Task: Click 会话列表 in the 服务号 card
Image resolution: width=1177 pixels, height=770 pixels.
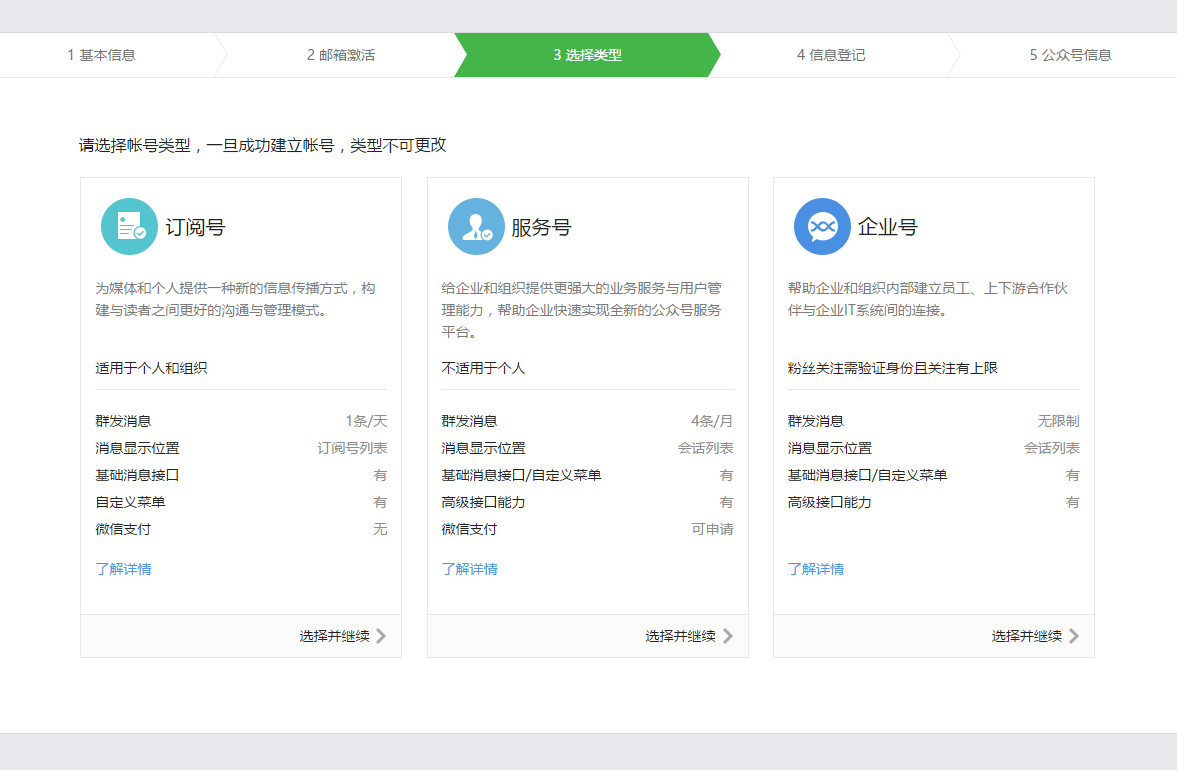Action: tap(706, 448)
